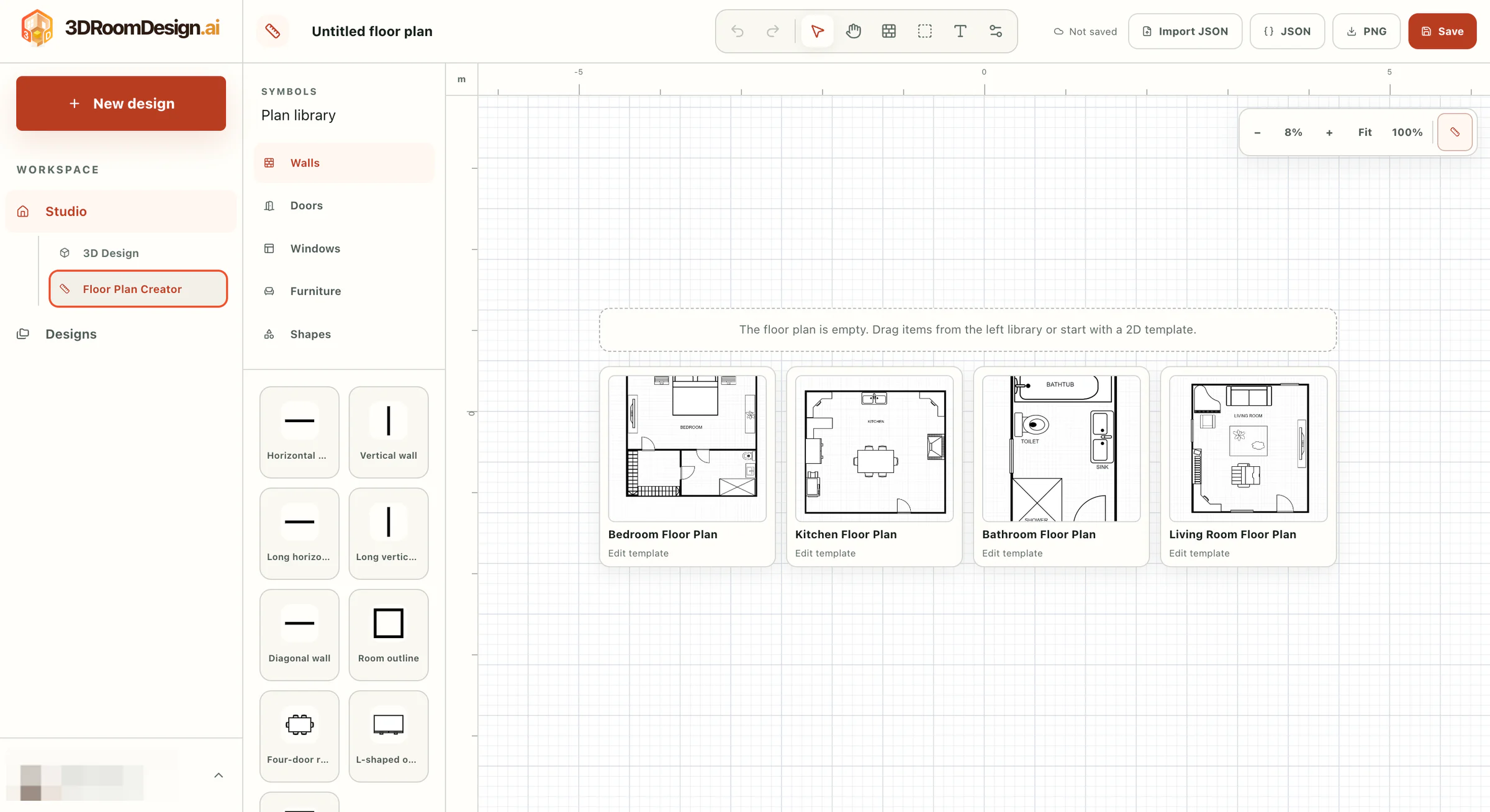Select the Room outline symbol
This screenshot has width=1490, height=812.
[389, 634]
